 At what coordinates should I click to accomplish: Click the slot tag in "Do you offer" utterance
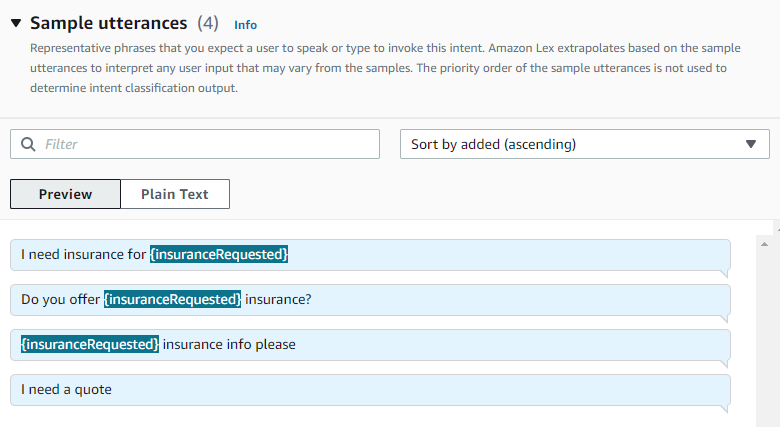point(173,299)
